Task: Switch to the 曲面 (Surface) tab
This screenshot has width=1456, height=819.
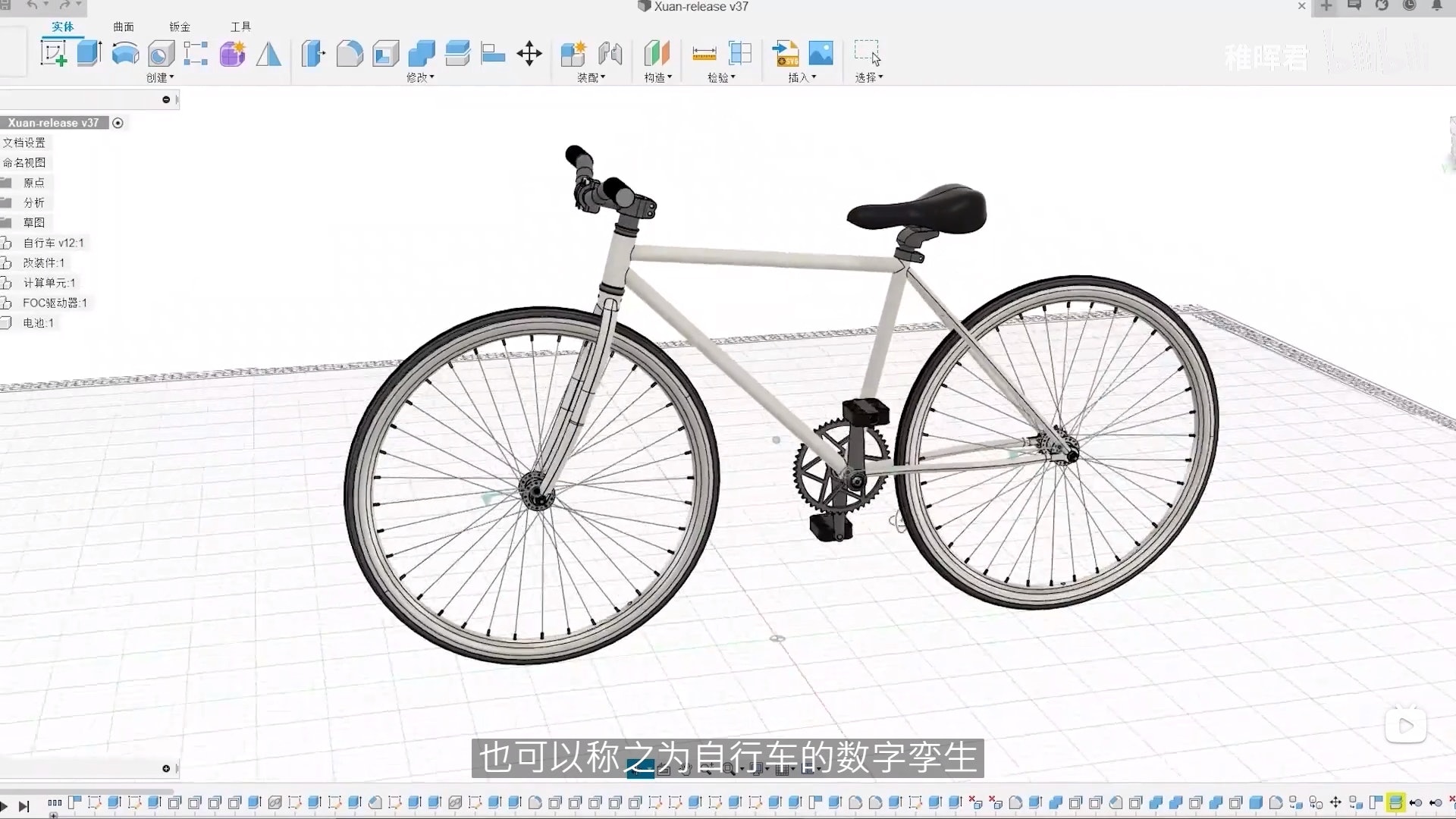Action: (x=124, y=27)
